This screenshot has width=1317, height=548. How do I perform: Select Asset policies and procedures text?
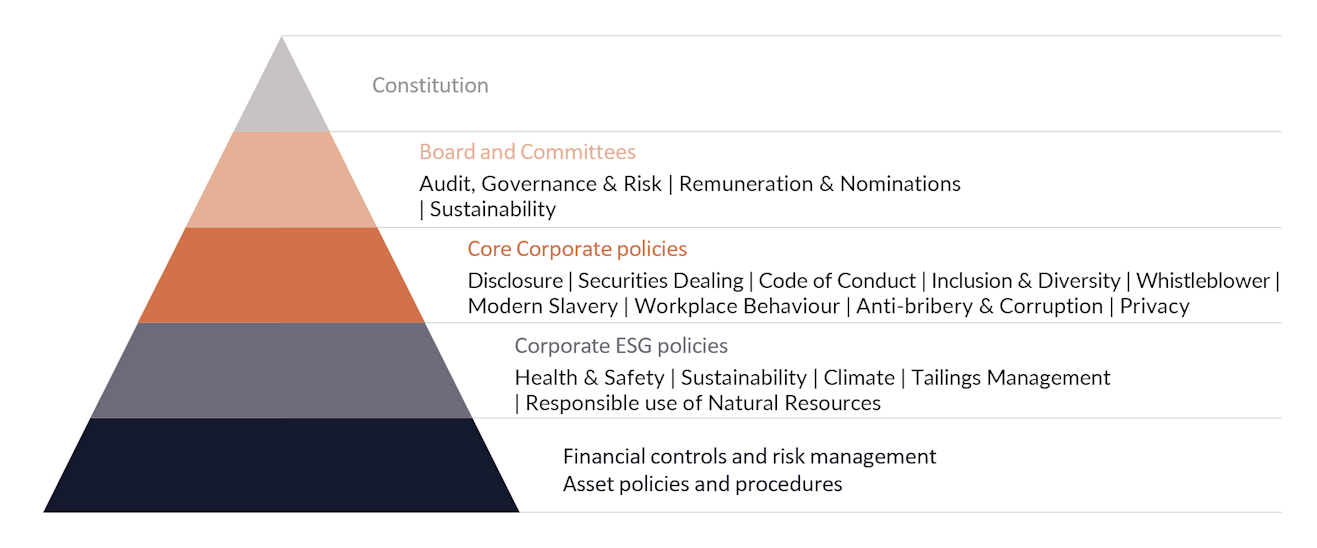tap(702, 484)
